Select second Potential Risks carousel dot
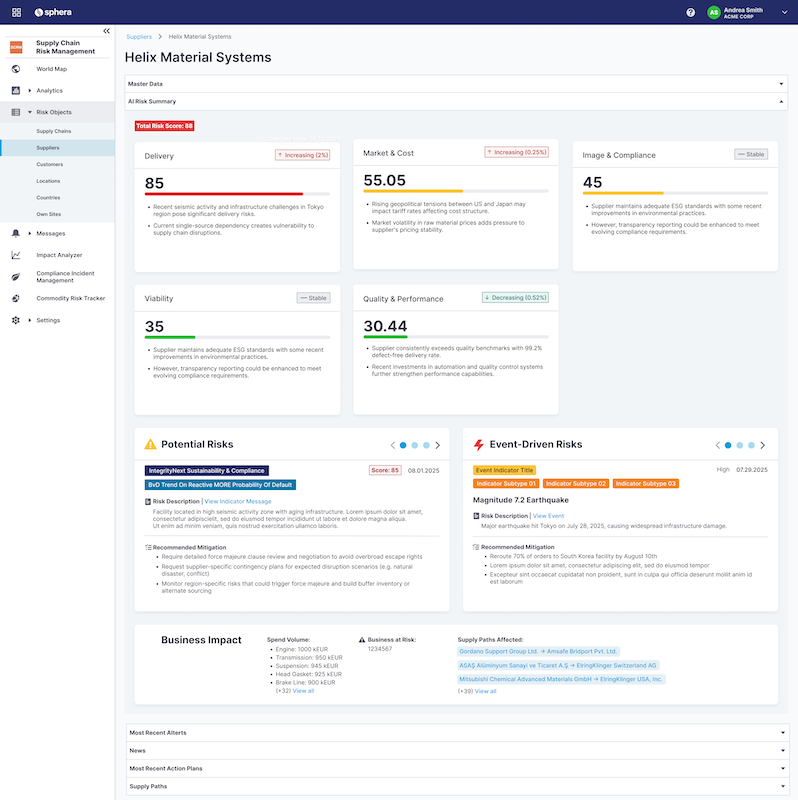Viewport: 798px width, 800px height. [415, 445]
